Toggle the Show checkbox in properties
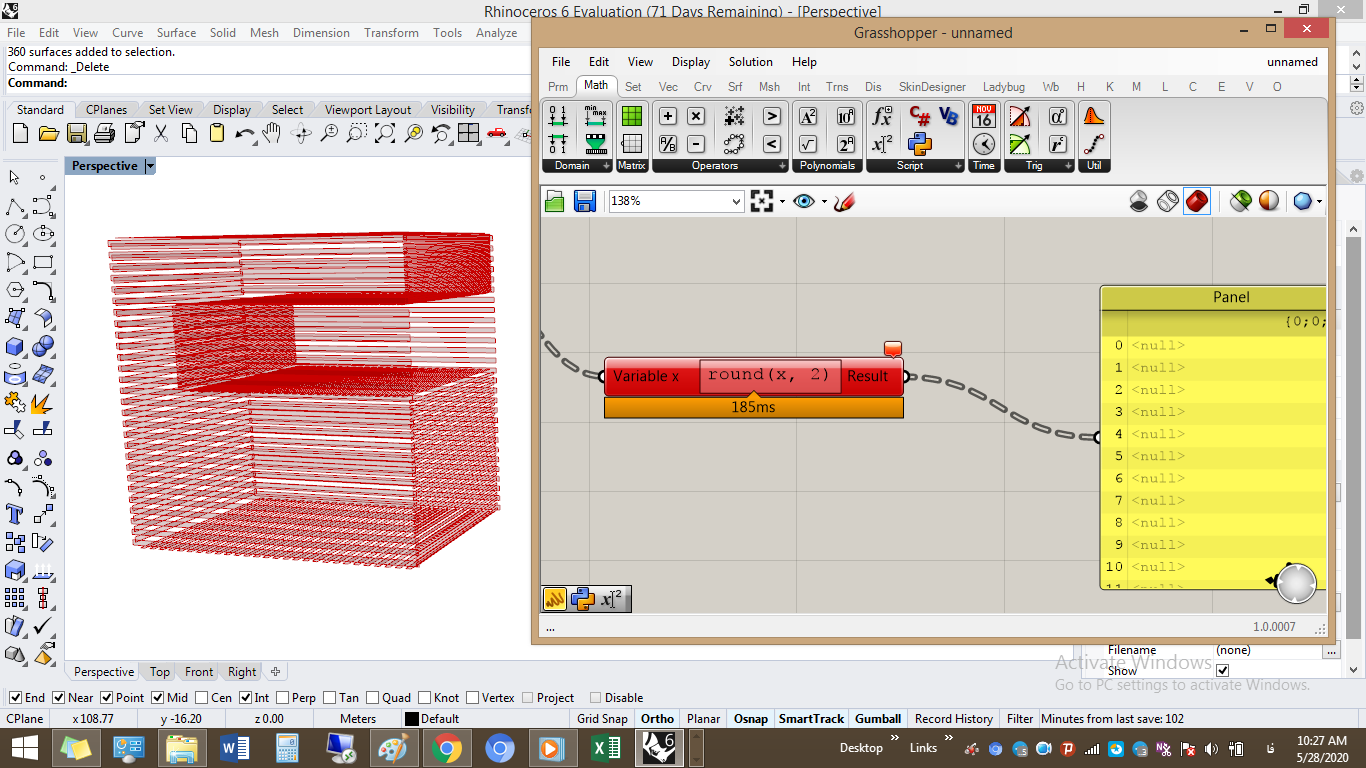1366x768 pixels. (x=1222, y=671)
